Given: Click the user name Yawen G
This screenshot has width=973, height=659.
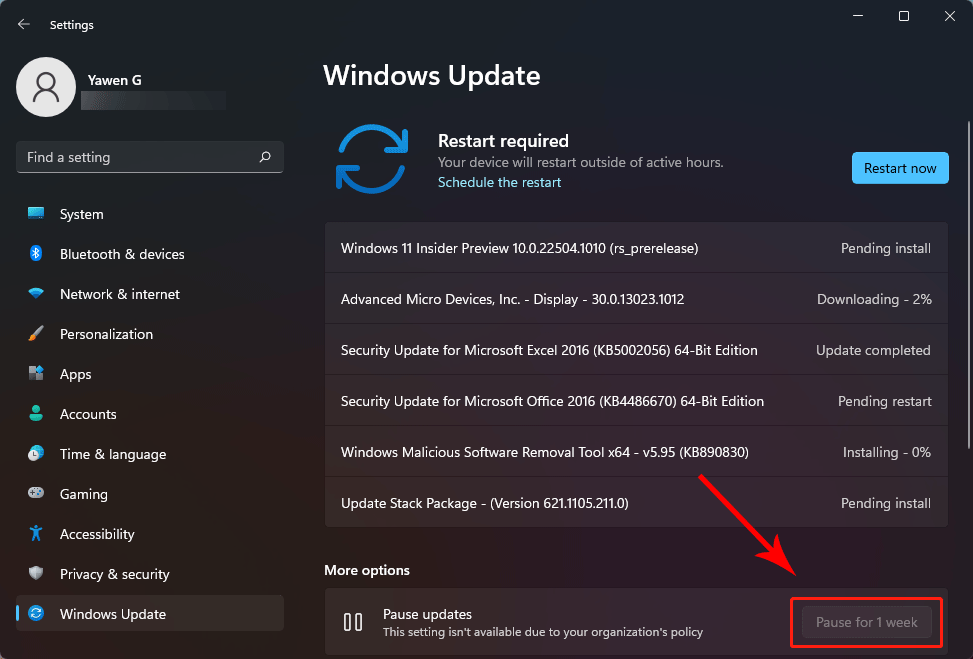Looking at the screenshot, I should 114,80.
